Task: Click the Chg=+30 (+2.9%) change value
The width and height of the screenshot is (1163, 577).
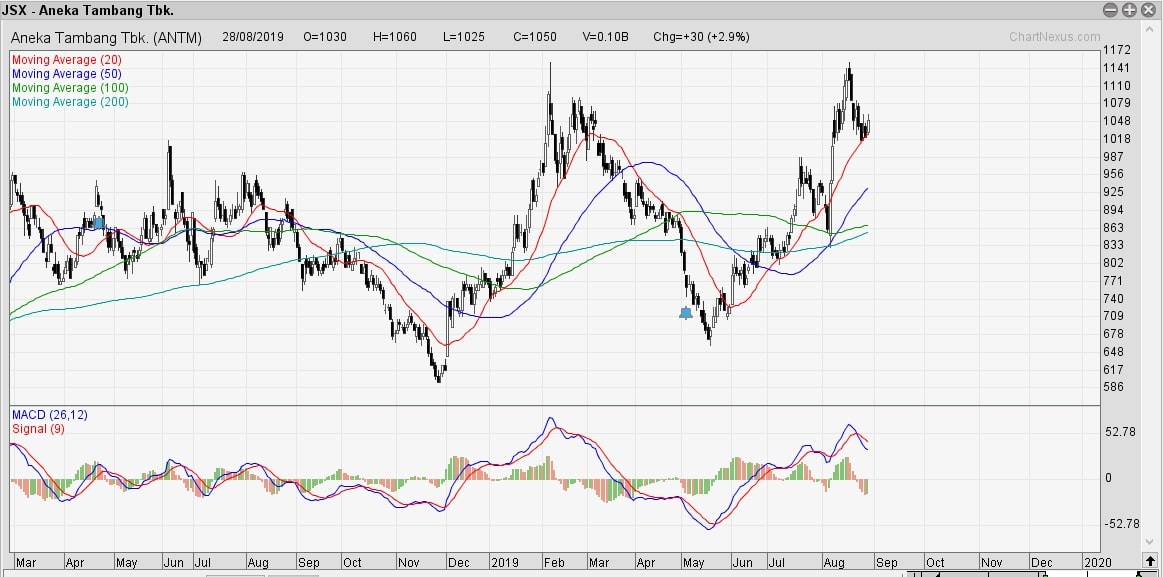Action: tap(701, 37)
